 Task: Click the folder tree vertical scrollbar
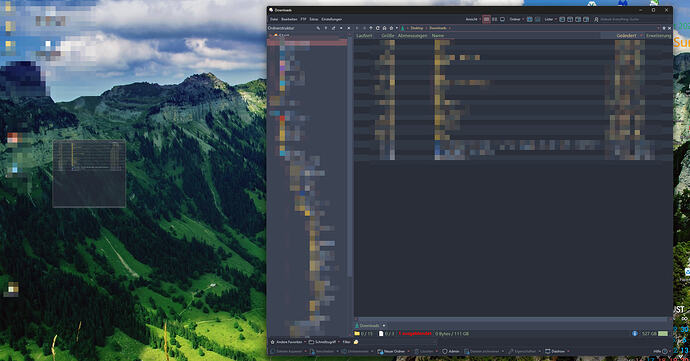(x=350, y=157)
